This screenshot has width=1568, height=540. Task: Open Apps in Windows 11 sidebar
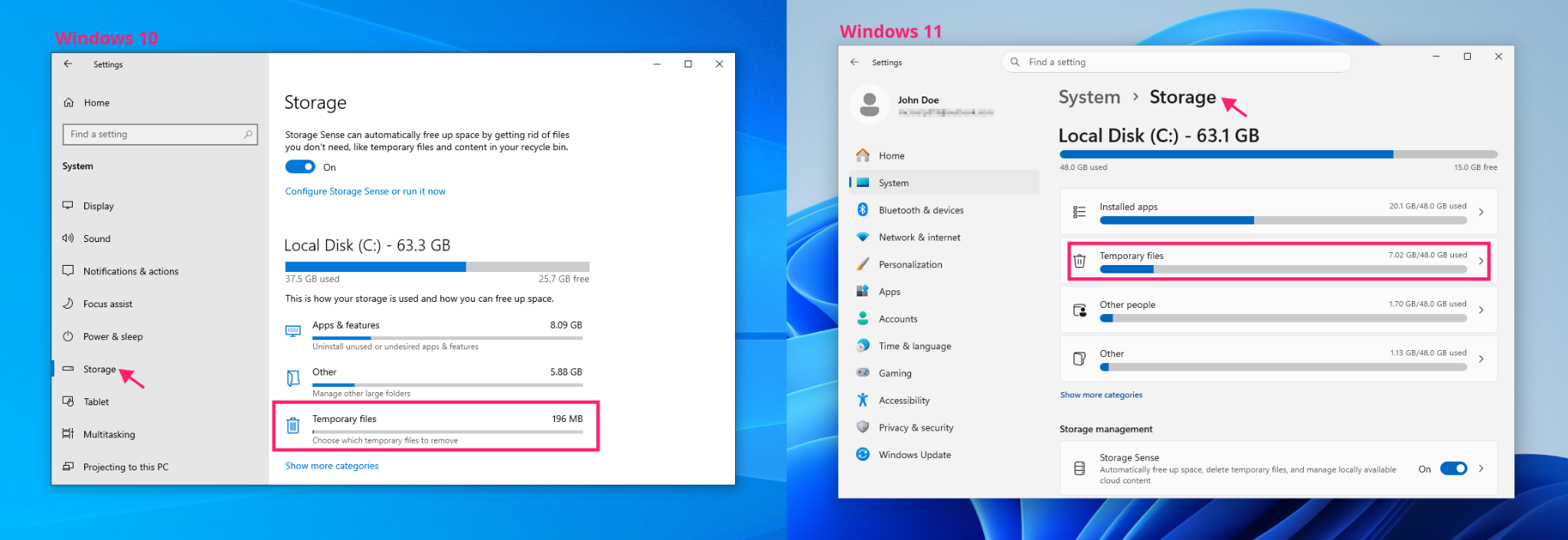(x=942, y=292)
